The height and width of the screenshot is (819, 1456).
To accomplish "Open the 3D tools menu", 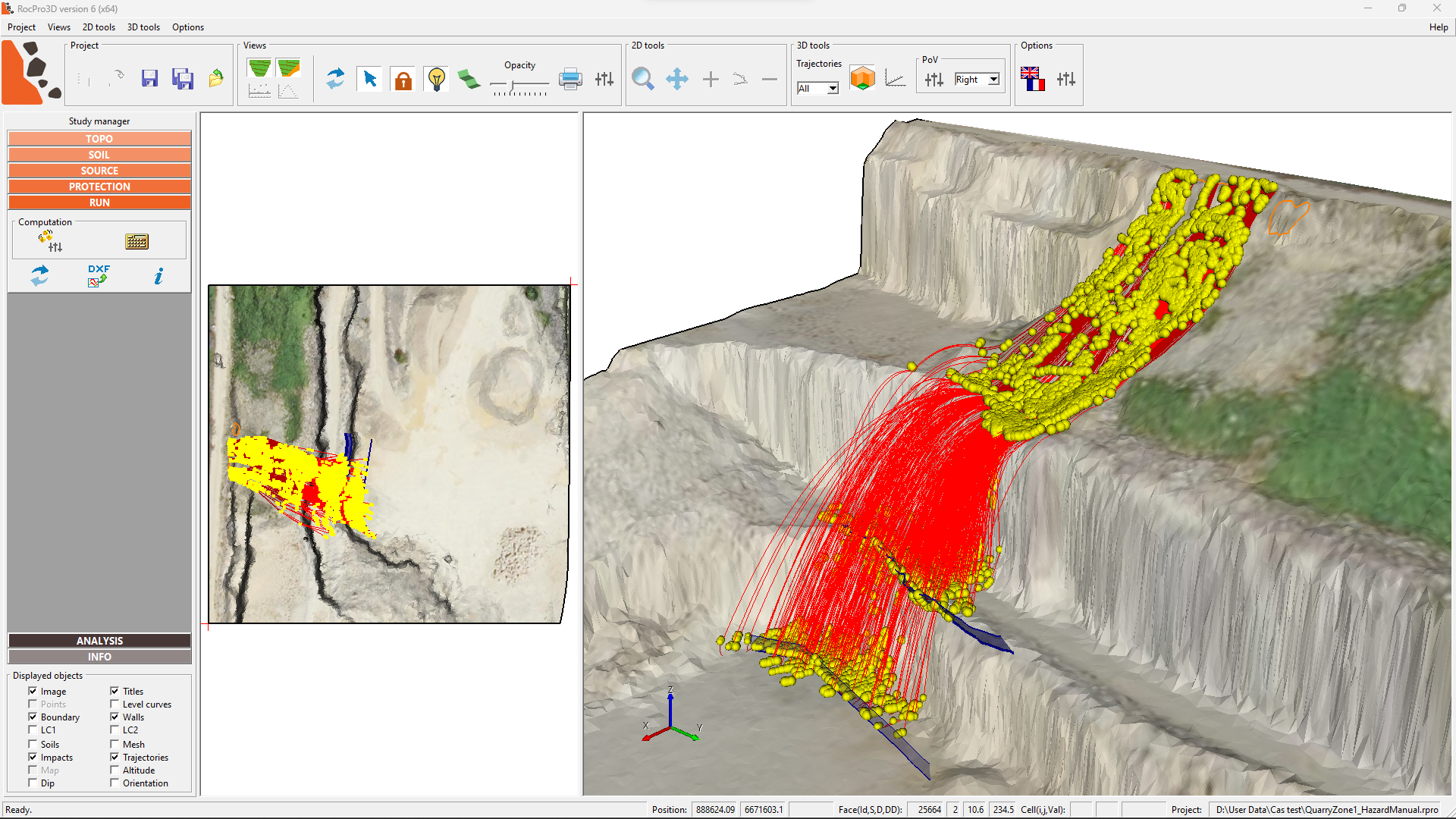I will [x=143, y=27].
